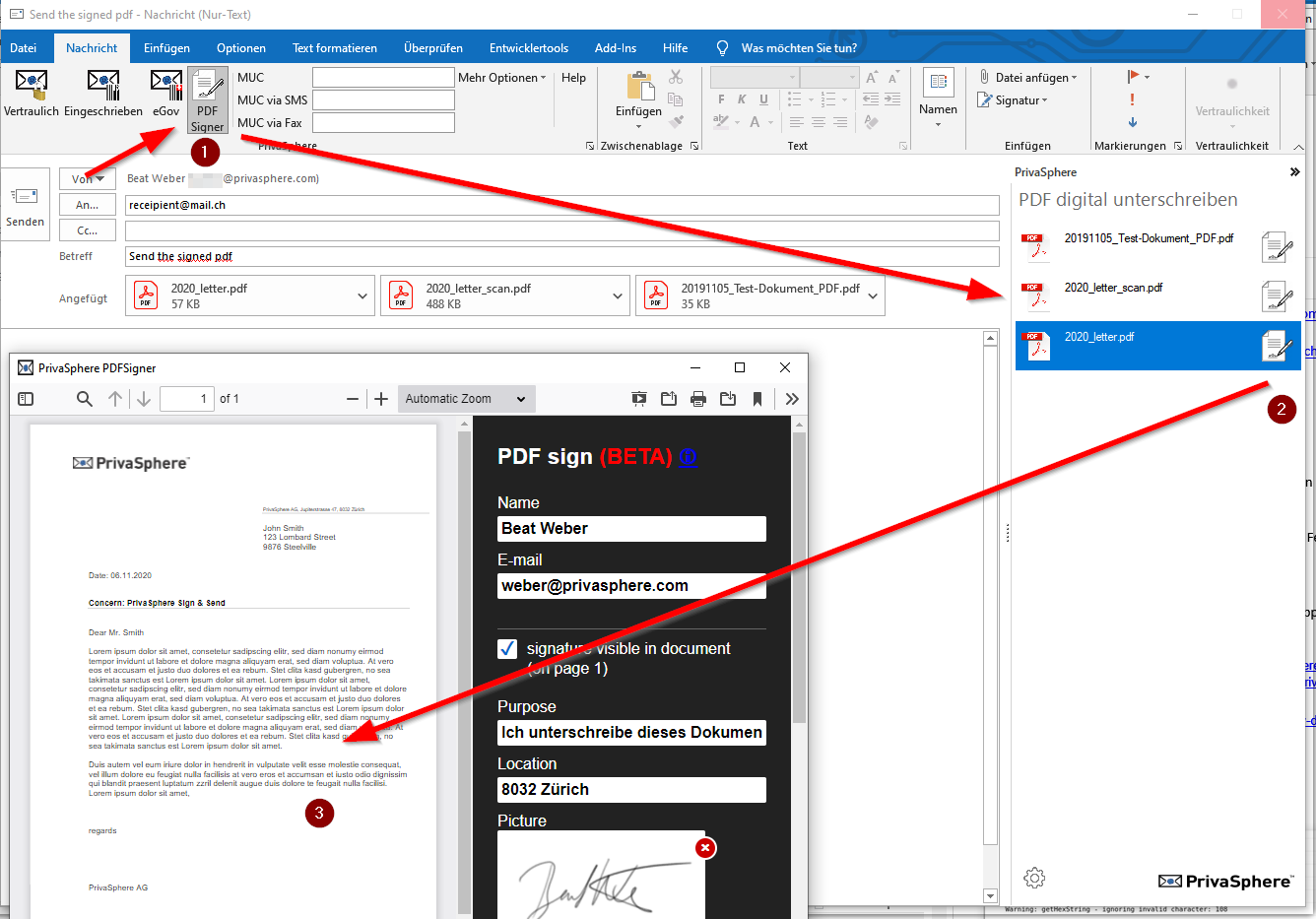Viewport: 1316px width, 919px height.
Task: Sign 20191105_Test-Dokument_PDF.pdf via its pen icon
Action: click(1277, 246)
